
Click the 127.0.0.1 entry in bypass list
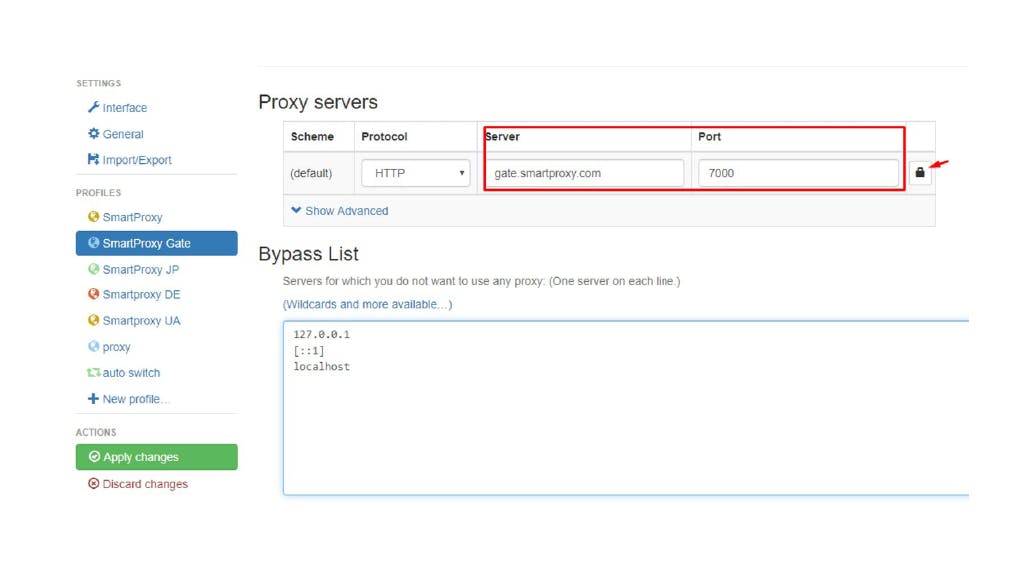tap(321, 334)
